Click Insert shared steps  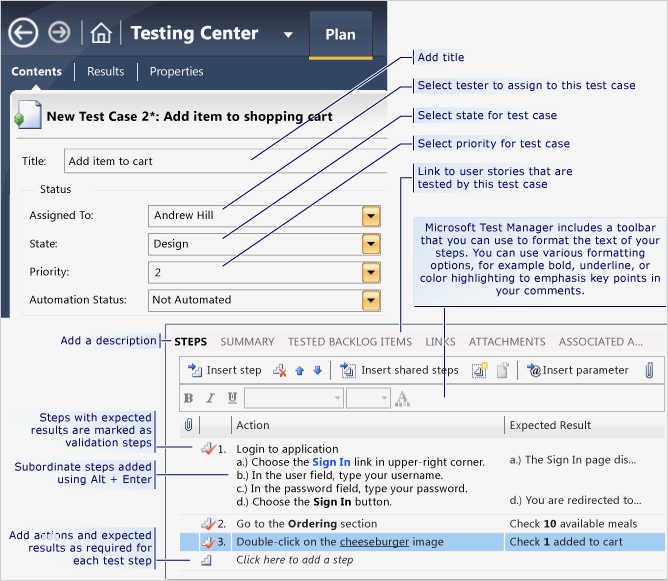[399, 370]
